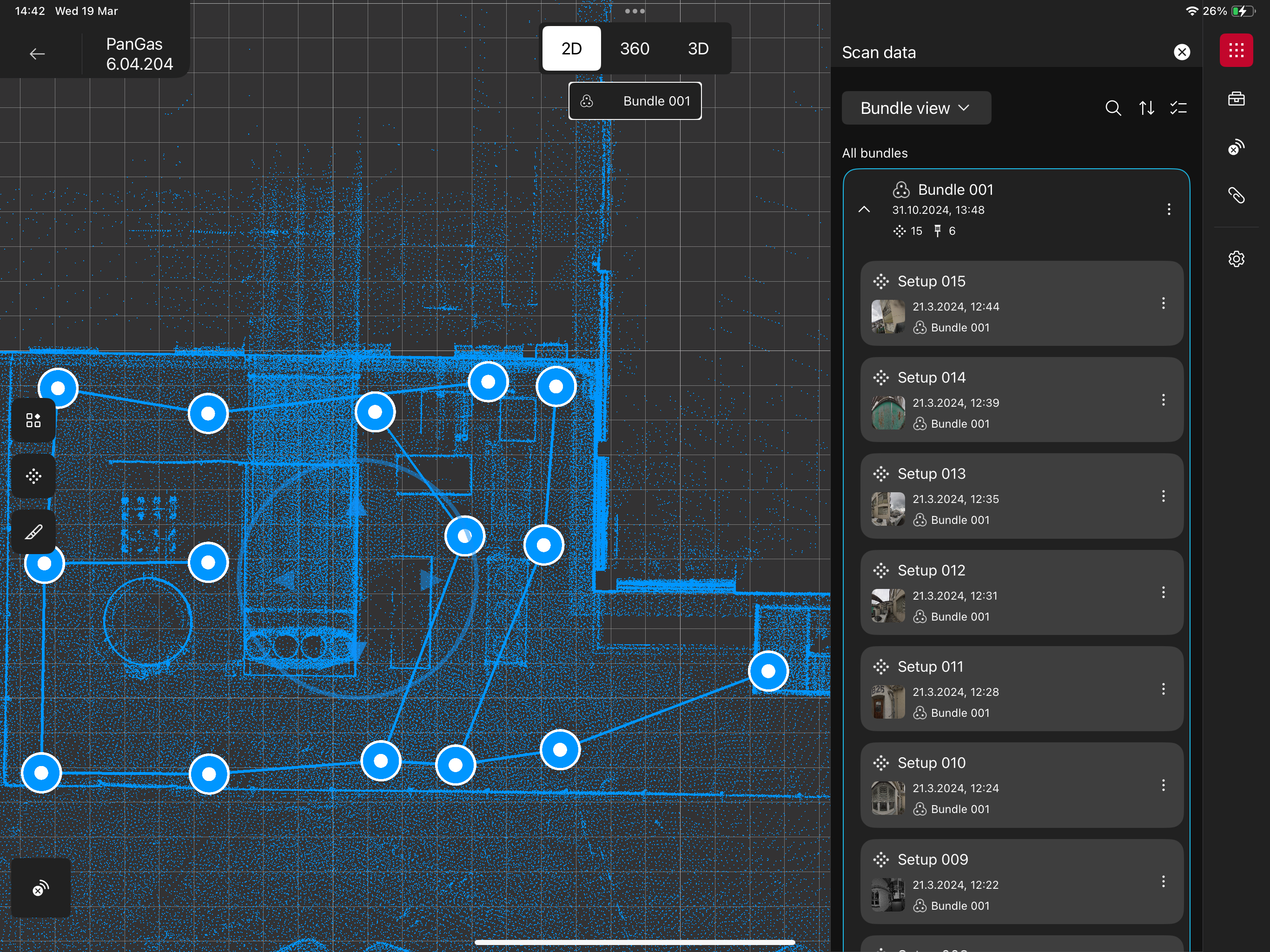1270x952 pixels.
Task: Open the toolbox icon in right sidebar
Action: tap(1236, 99)
